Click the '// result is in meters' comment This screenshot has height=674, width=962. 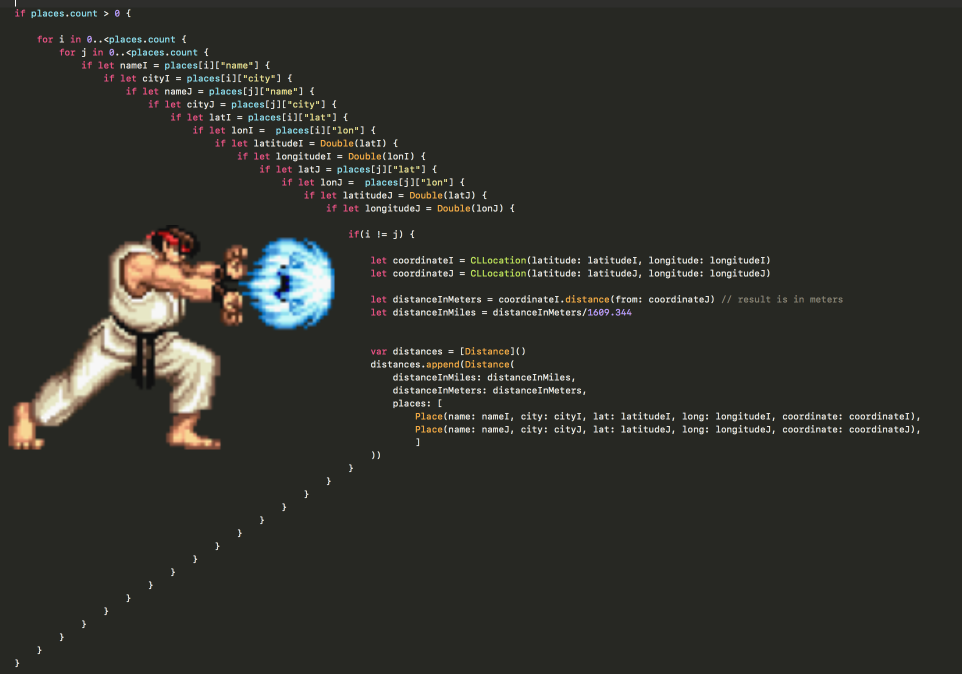click(x=782, y=299)
